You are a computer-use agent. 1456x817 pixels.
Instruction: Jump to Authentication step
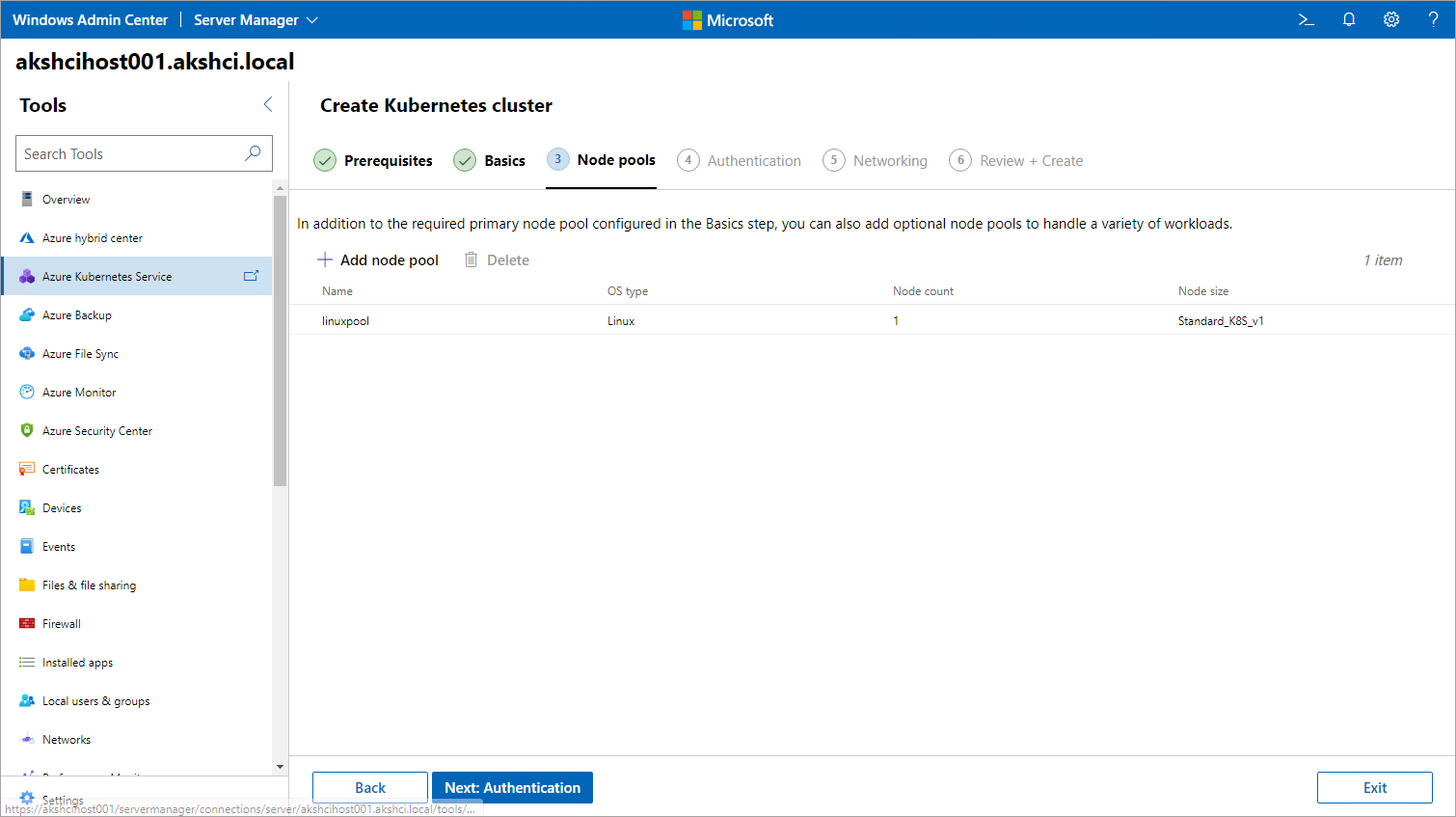pos(739,160)
